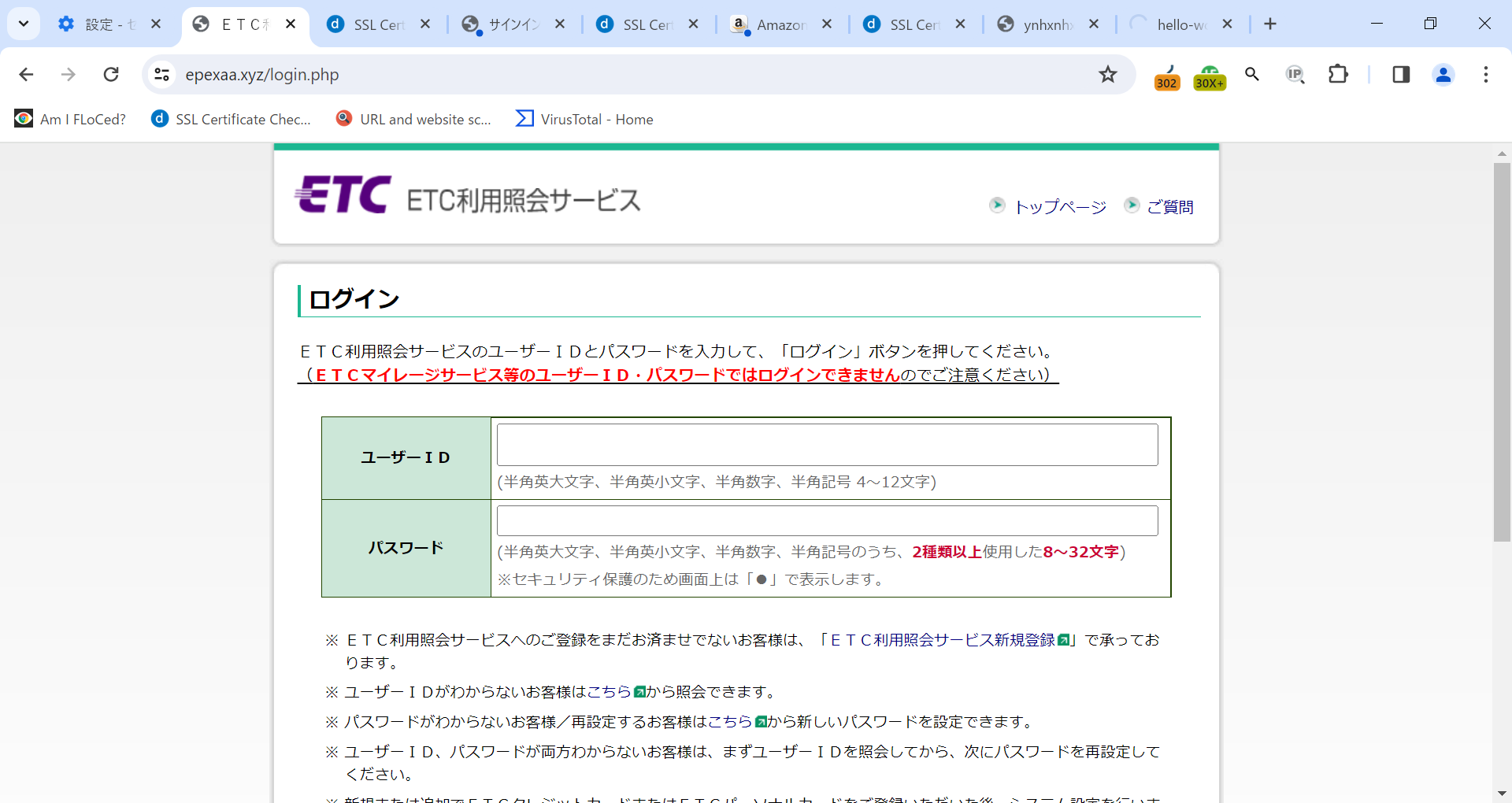Close the ynhxnh tab
The height and width of the screenshot is (803, 1512).
coord(1094,24)
